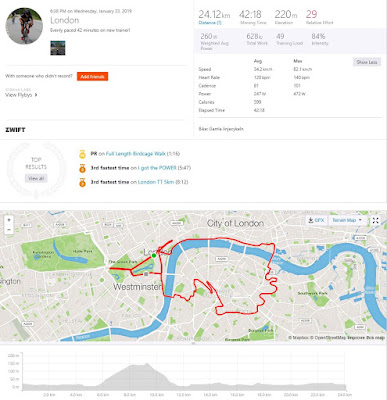
Task: Collapse stats with Show Less button
Action: click(367, 62)
